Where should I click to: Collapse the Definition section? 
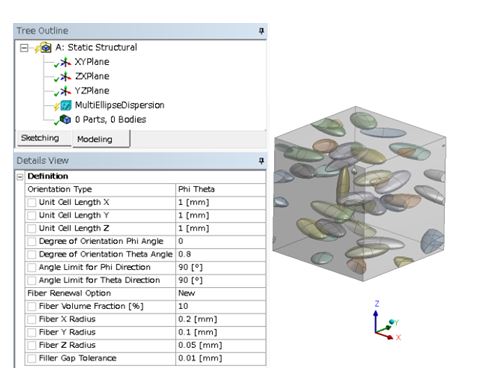20,176
